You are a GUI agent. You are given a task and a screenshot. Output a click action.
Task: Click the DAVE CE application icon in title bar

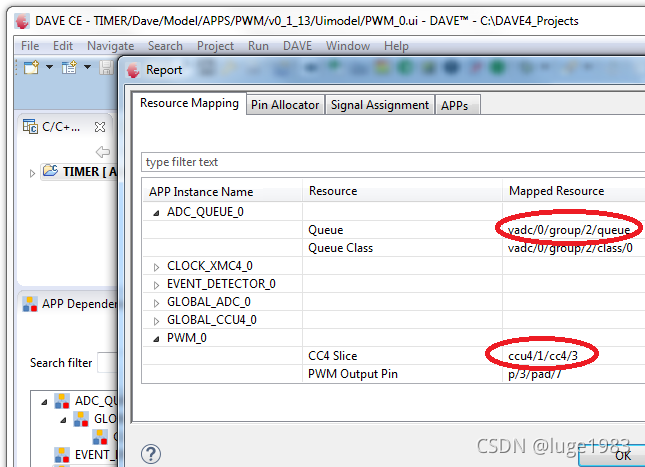(21, 21)
